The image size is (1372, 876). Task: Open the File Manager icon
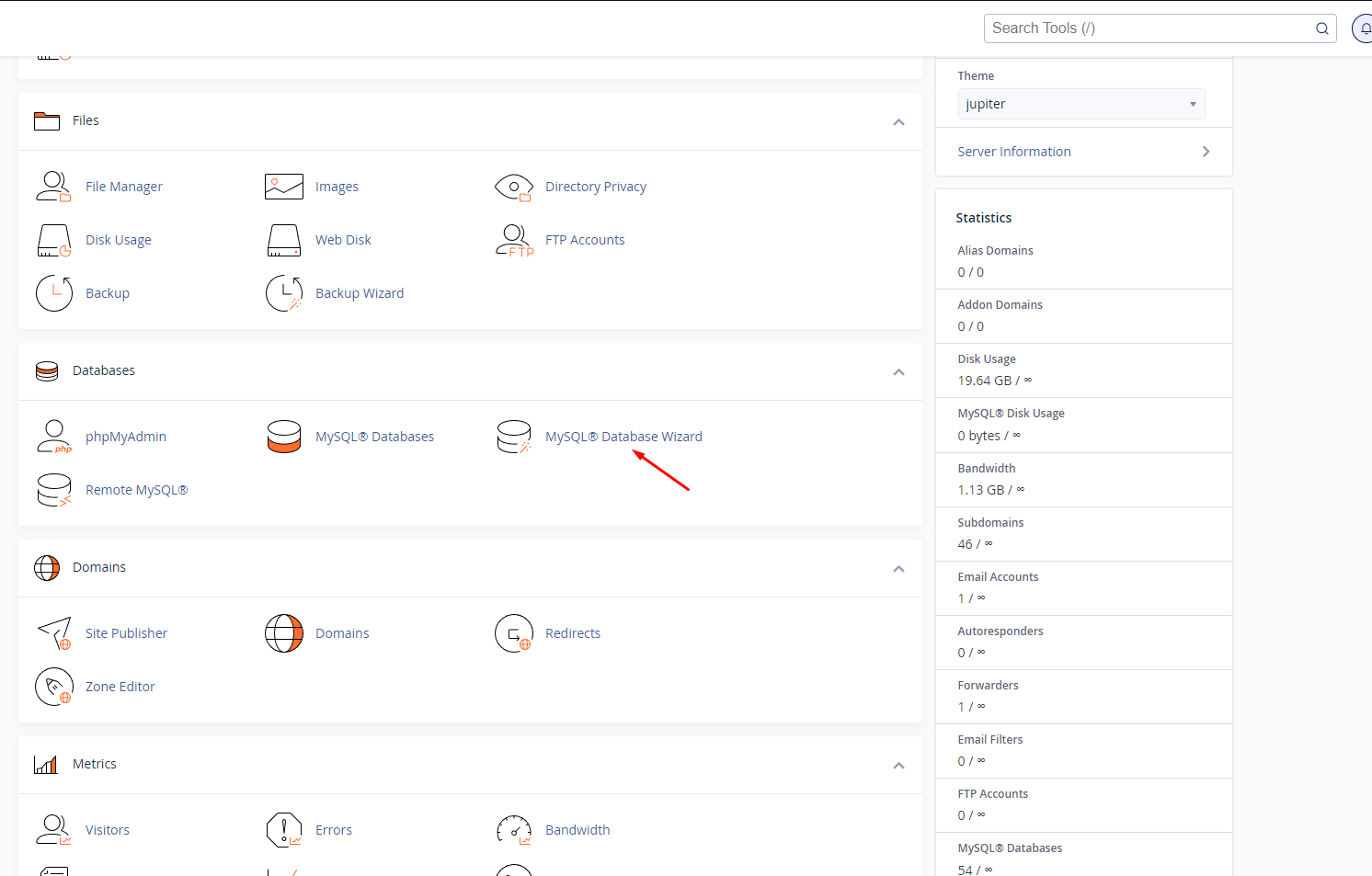(53, 187)
